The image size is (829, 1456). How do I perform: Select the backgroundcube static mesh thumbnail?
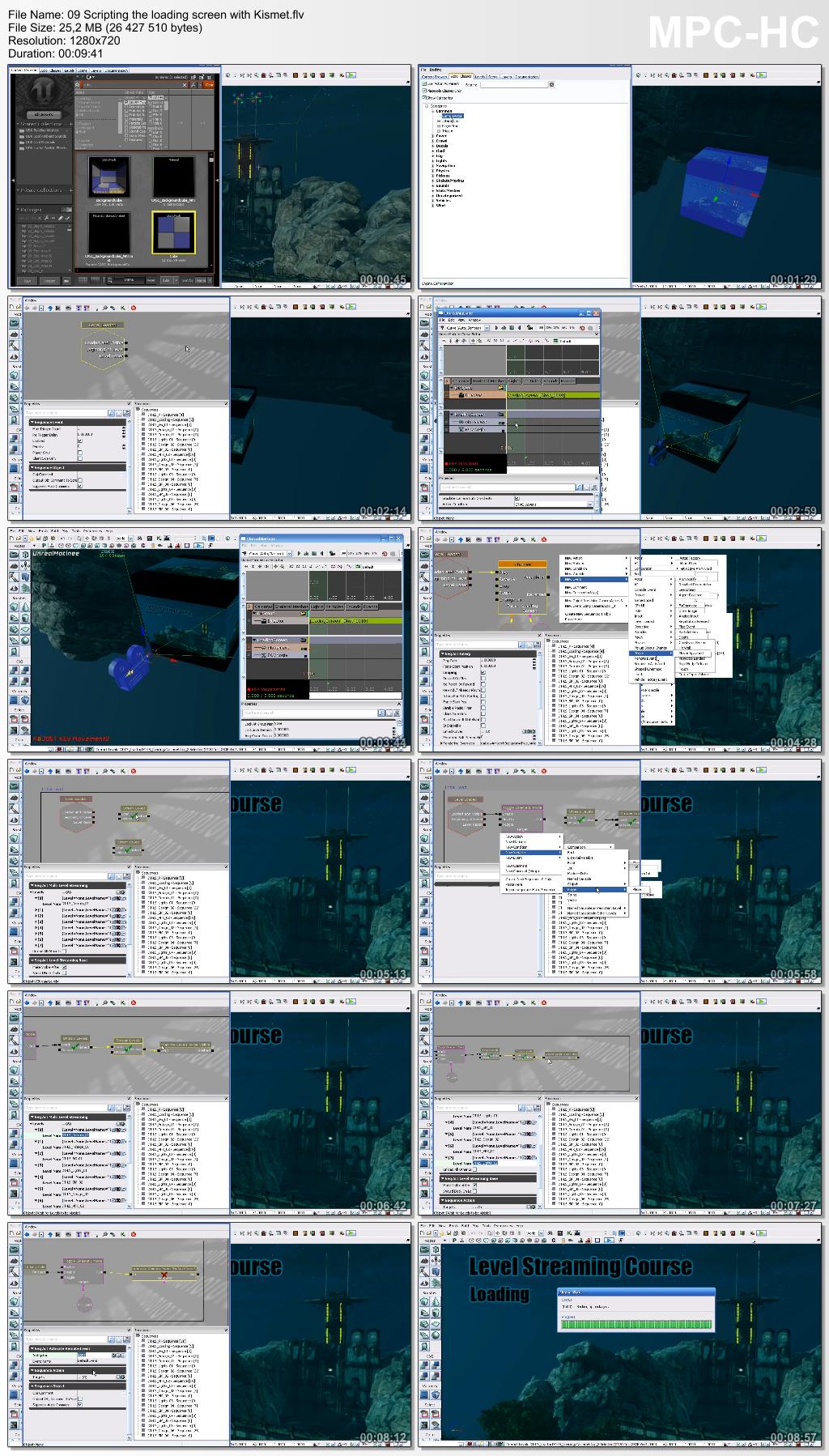pyautogui.click(x=108, y=177)
